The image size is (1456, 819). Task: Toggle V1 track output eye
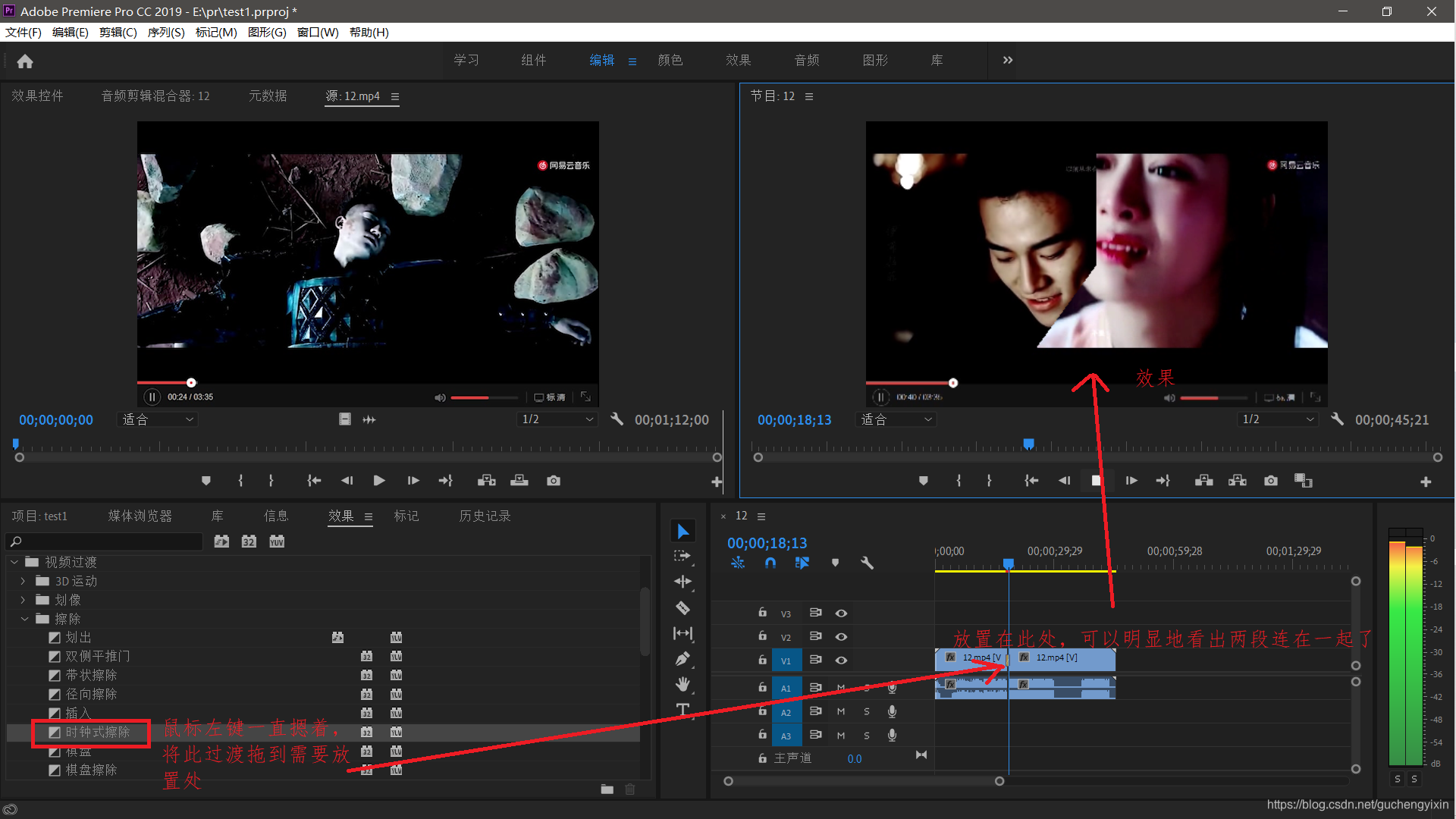(x=841, y=661)
